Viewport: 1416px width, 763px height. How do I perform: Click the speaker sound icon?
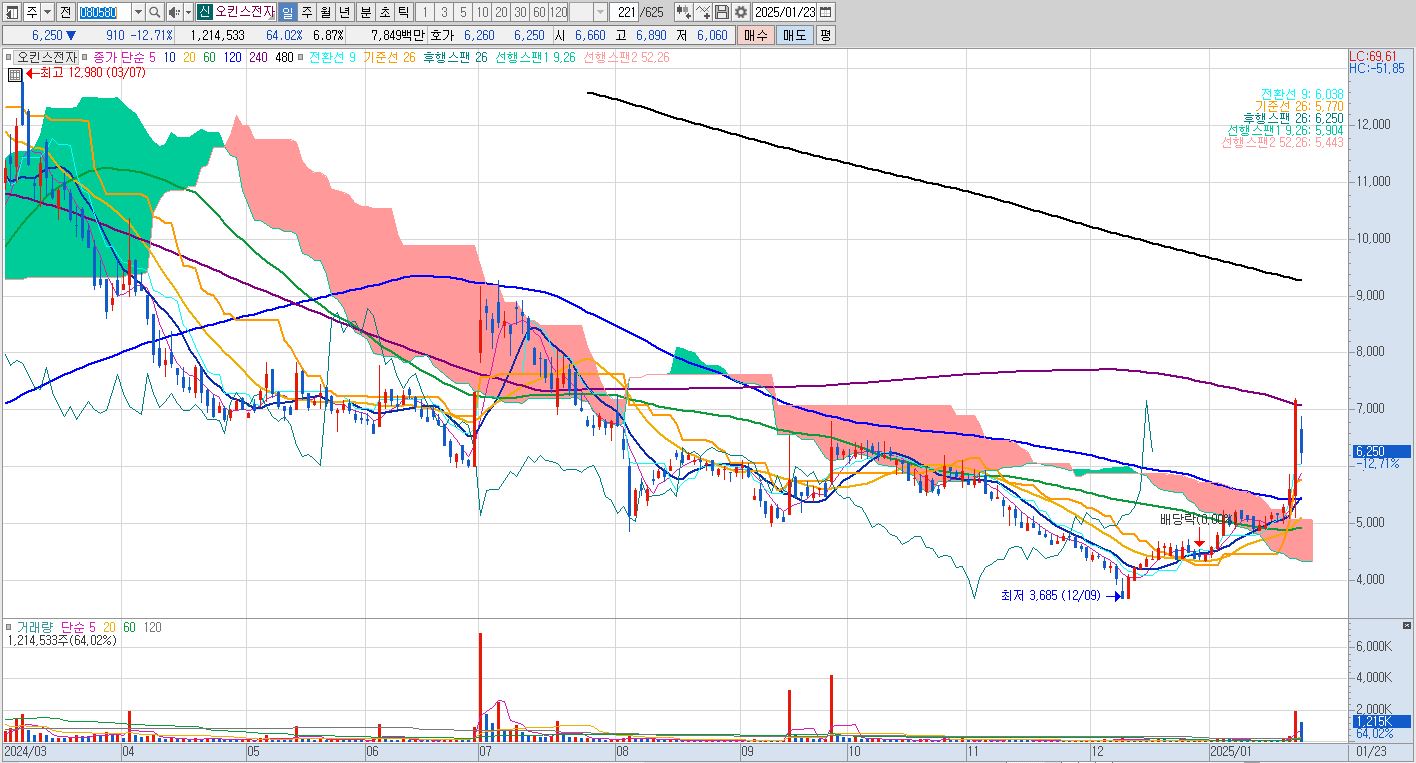coord(174,12)
